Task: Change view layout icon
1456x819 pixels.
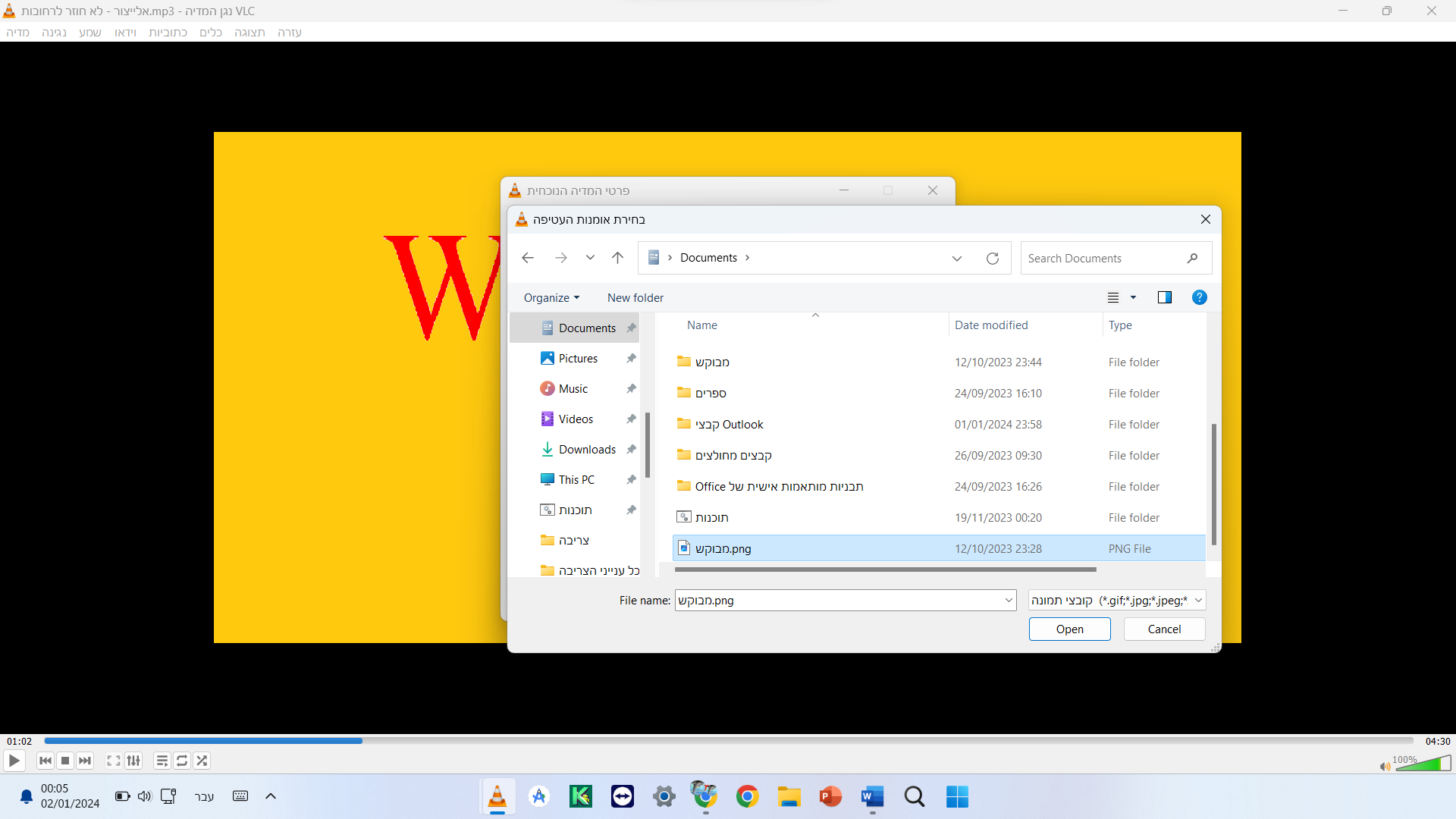Action: (x=1113, y=298)
